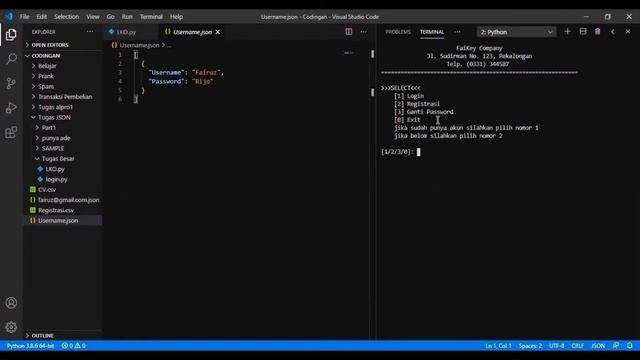Viewport: 640px width, 360px height.
Task: Create a new terminal with plus icon
Action: tap(567, 31)
